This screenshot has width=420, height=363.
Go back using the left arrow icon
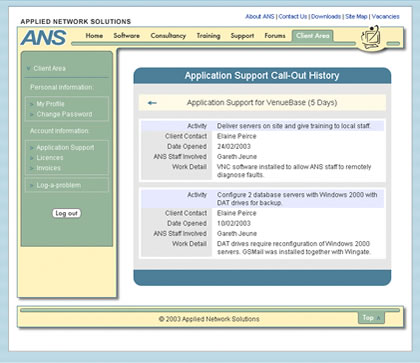point(152,103)
